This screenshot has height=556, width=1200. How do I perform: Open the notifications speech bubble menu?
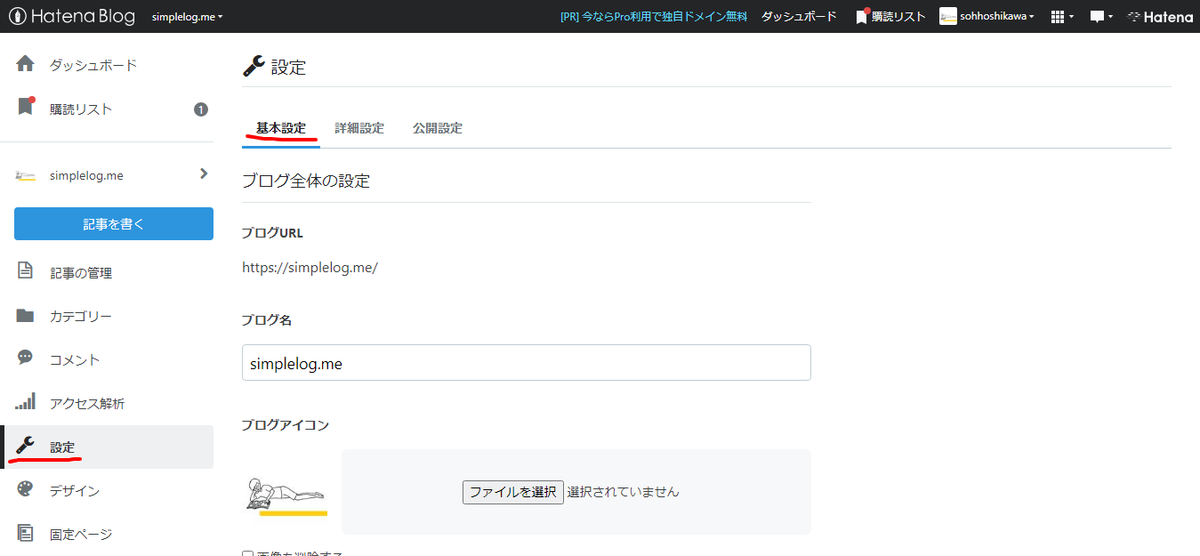coord(1101,17)
